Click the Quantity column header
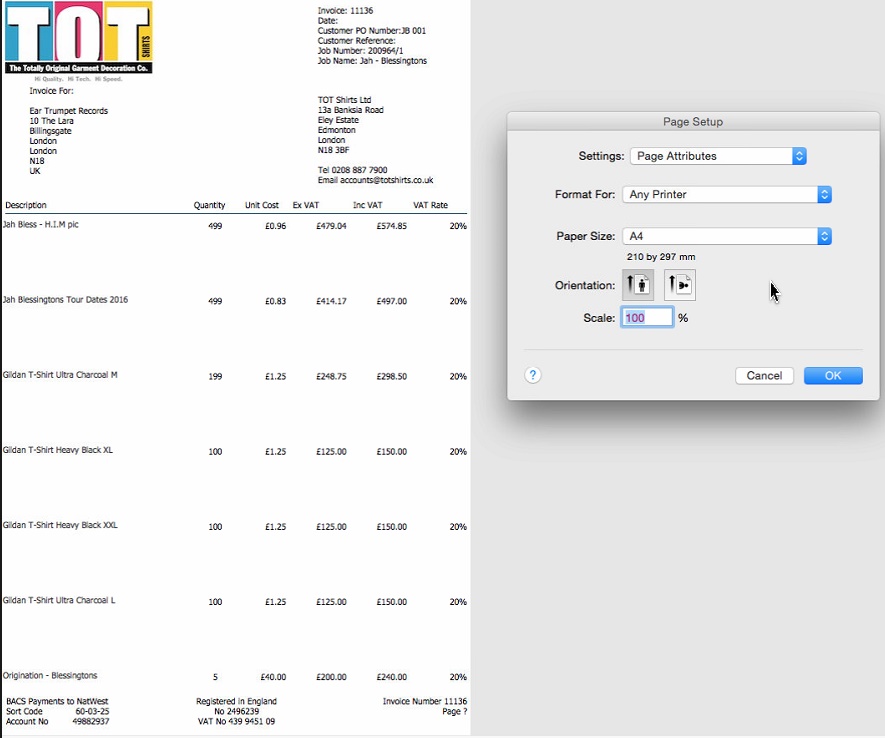This screenshot has height=738, width=885. (209, 206)
